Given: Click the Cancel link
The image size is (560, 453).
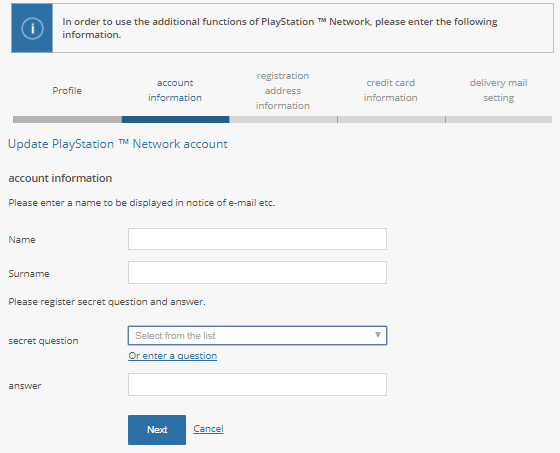Looking at the screenshot, I should [x=208, y=429].
